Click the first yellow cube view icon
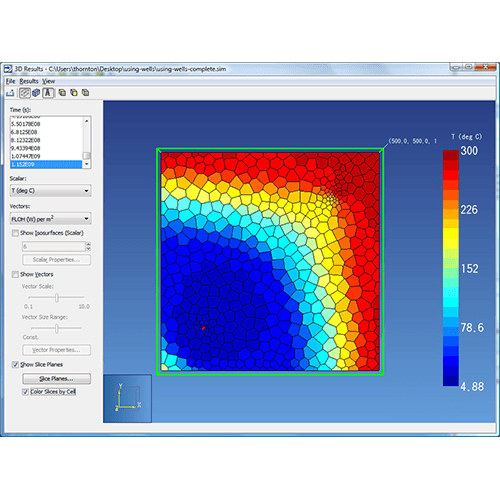 [62, 93]
